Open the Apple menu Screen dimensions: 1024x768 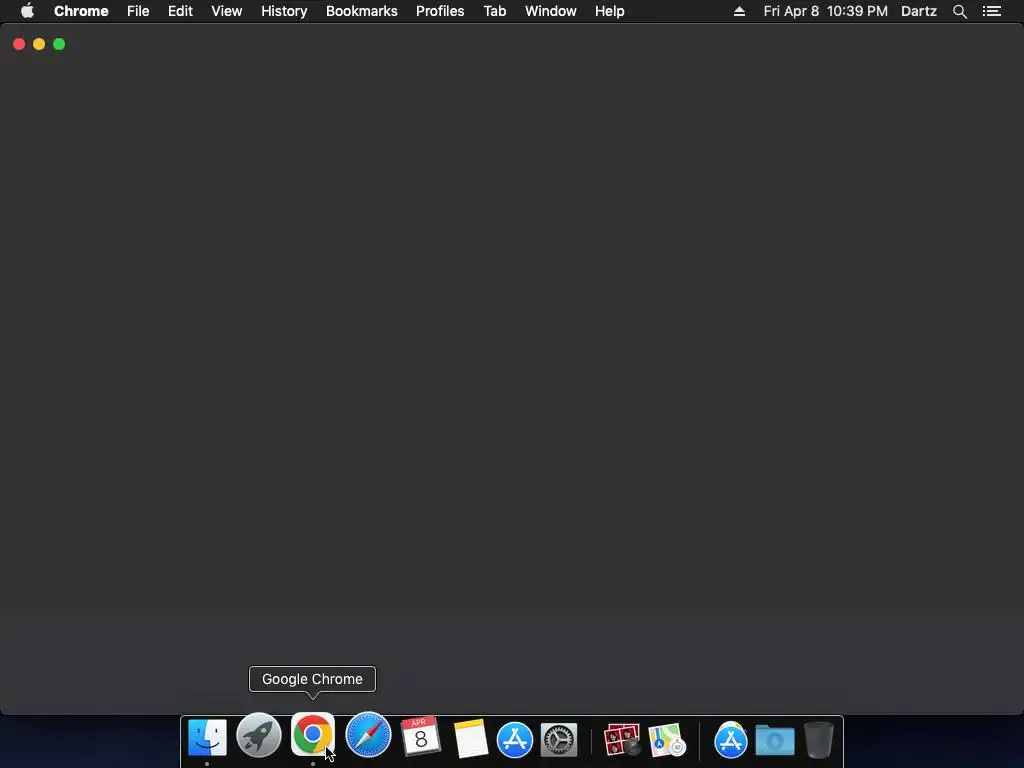(27, 11)
